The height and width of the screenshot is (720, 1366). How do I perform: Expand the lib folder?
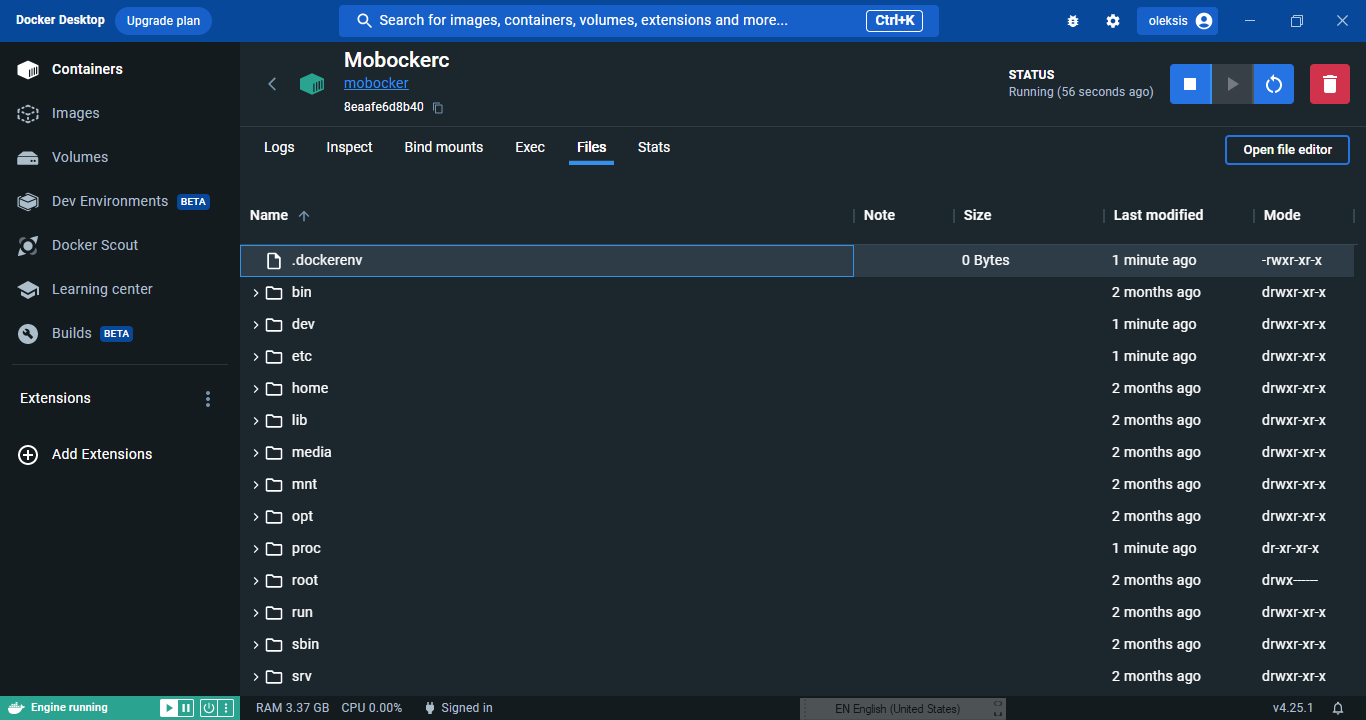coord(256,421)
